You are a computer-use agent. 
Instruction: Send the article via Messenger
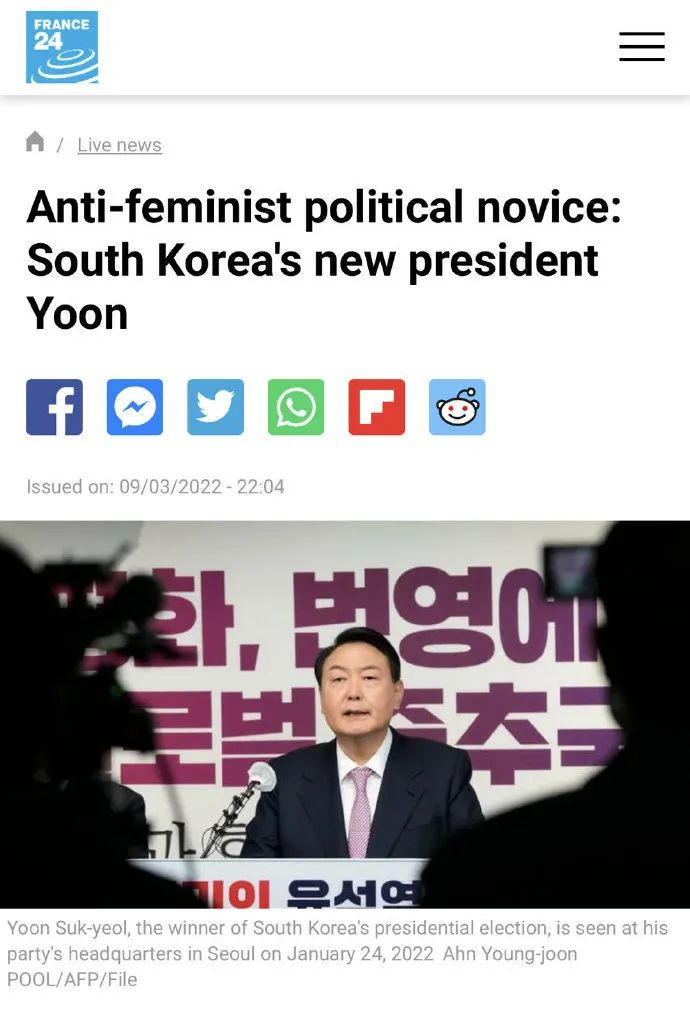tap(135, 407)
